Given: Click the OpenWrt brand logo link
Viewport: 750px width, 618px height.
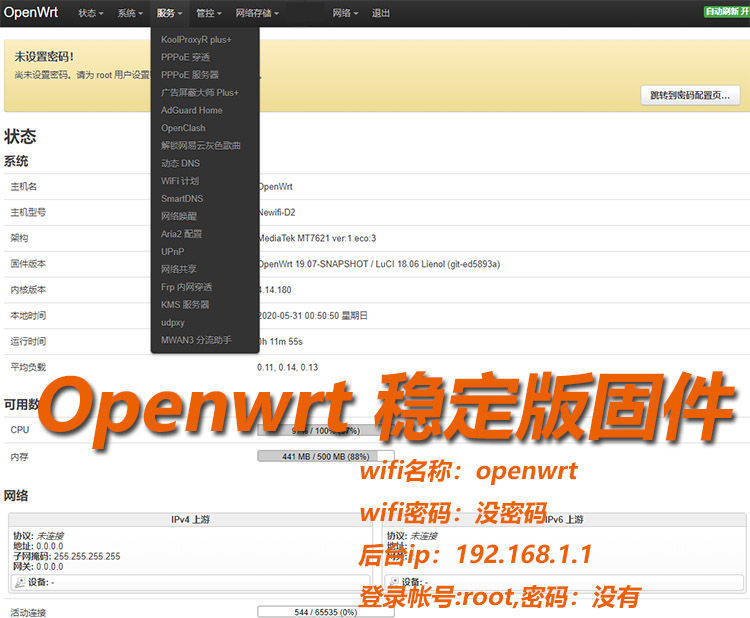Looking at the screenshot, I should click(x=31, y=12).
